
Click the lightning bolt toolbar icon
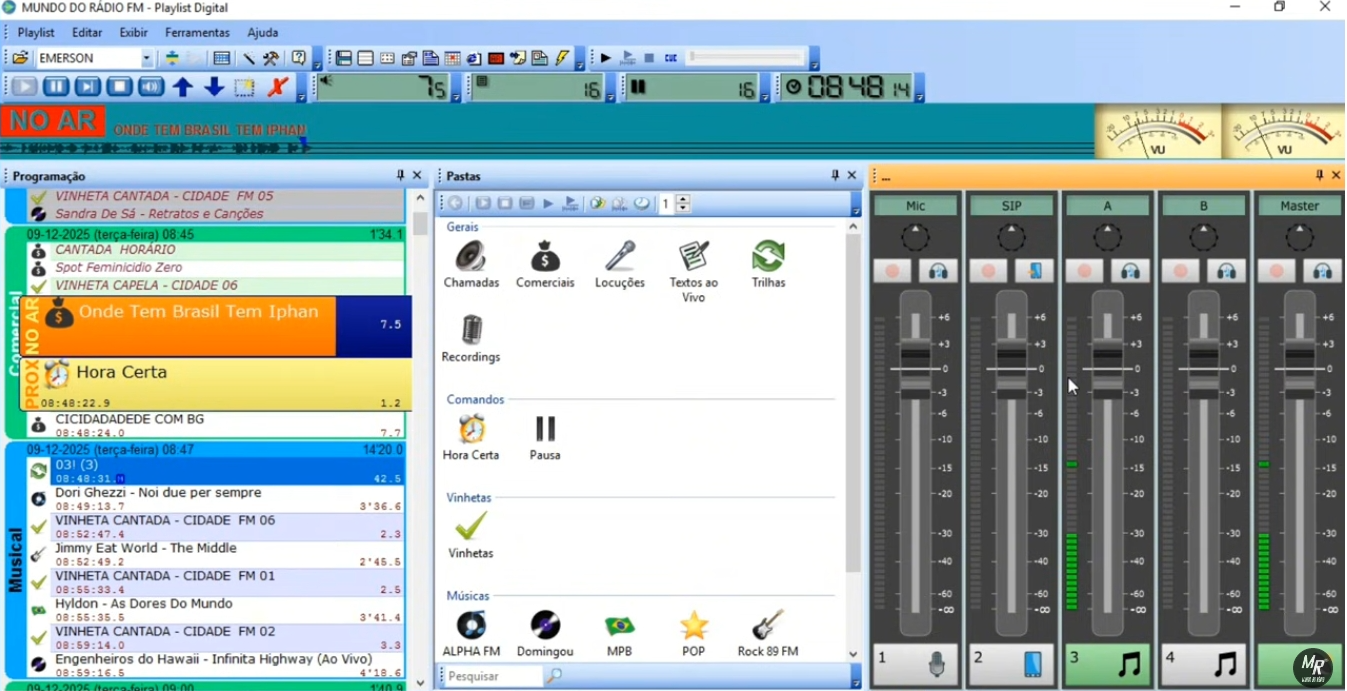click(562, 58)
